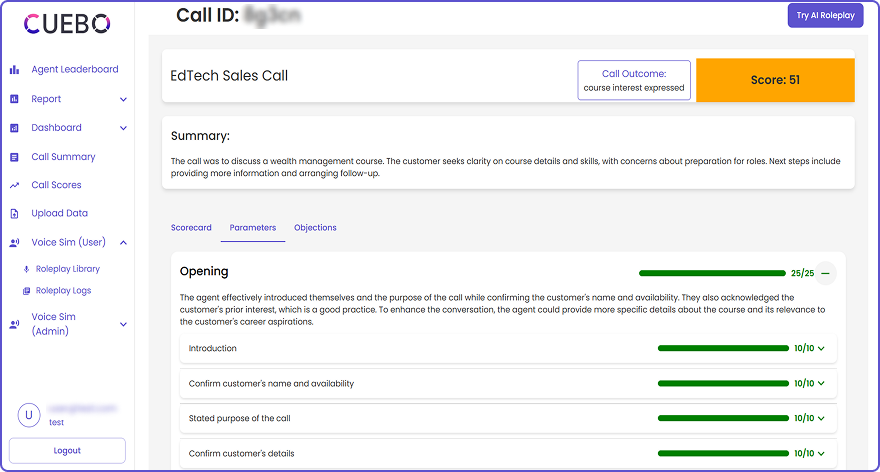The image size is (880, 472).
Task: Click the Voice Sim (User) speaker icon
Action: point(15,242)
